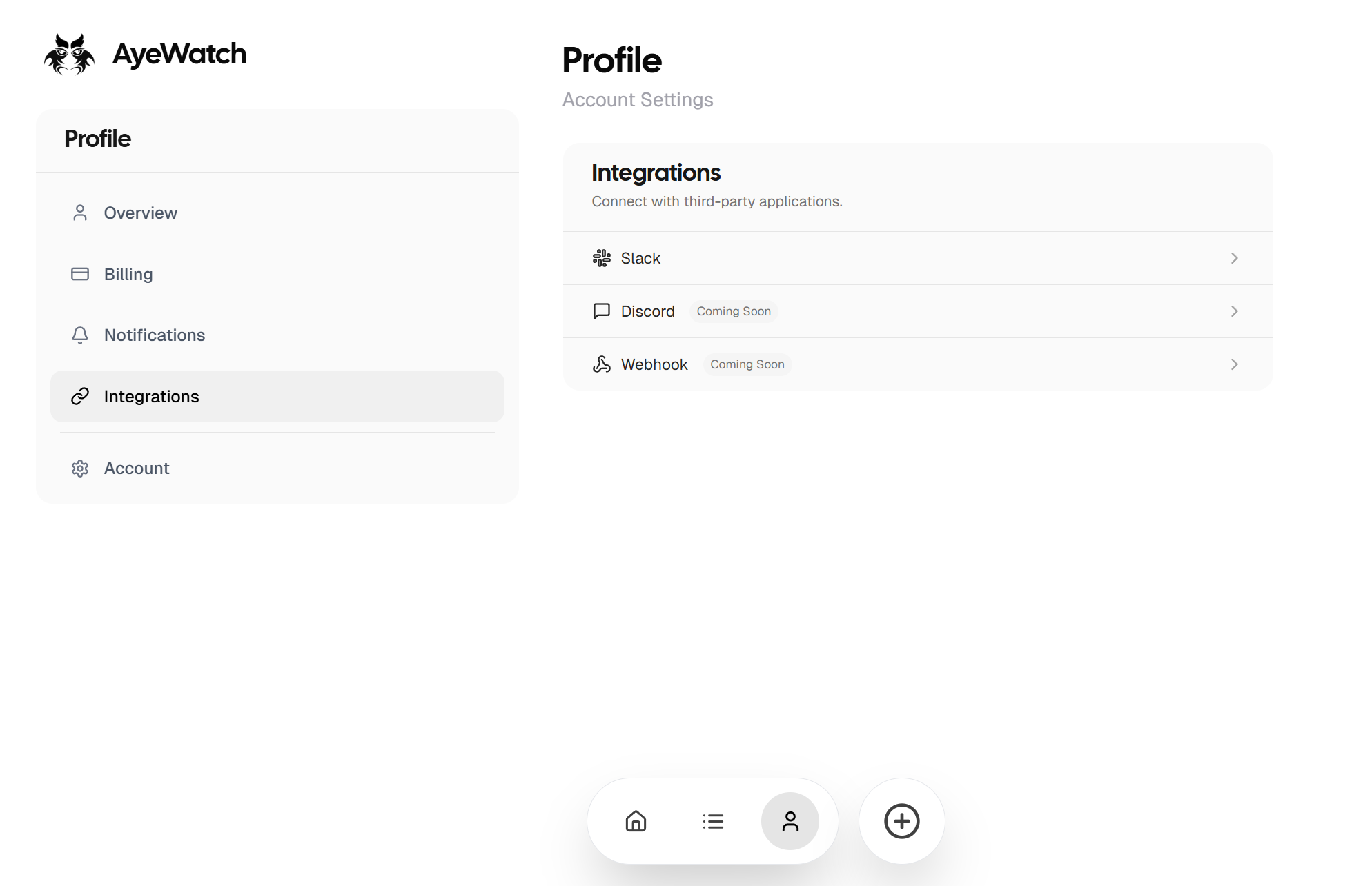The image size is (1372, 886).
Task: Click the Discord chat bubble icon
Action: coord(602,311)
